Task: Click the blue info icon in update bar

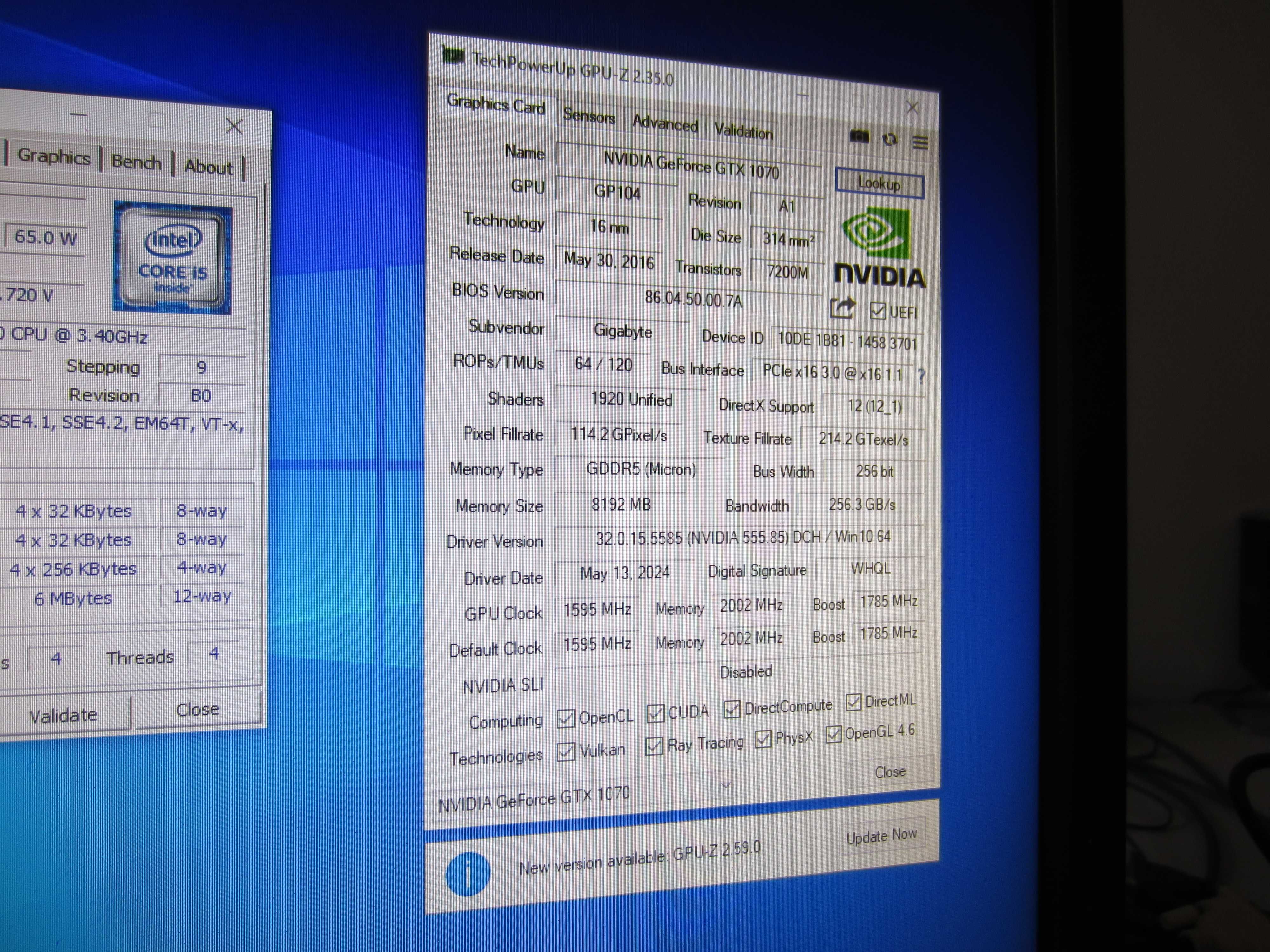Action: pos(468,873)
